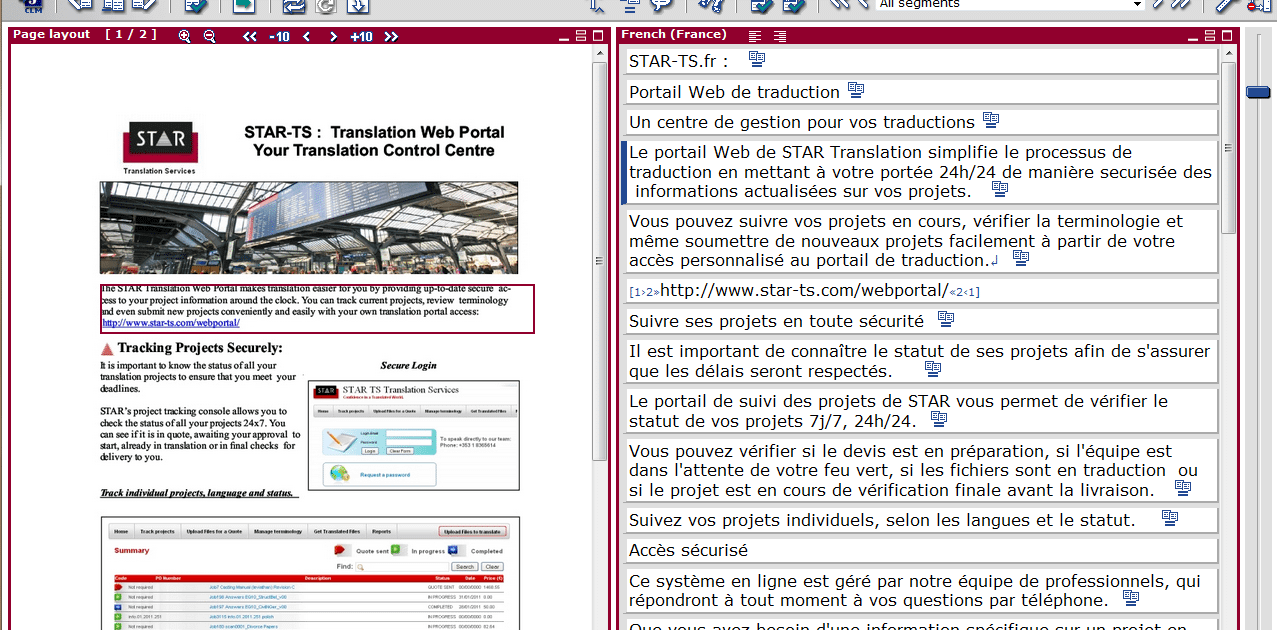This screenshot has height=630, width=1277.
Task: Jump to first page with double-left arrows
Action: tap(250, 37)
